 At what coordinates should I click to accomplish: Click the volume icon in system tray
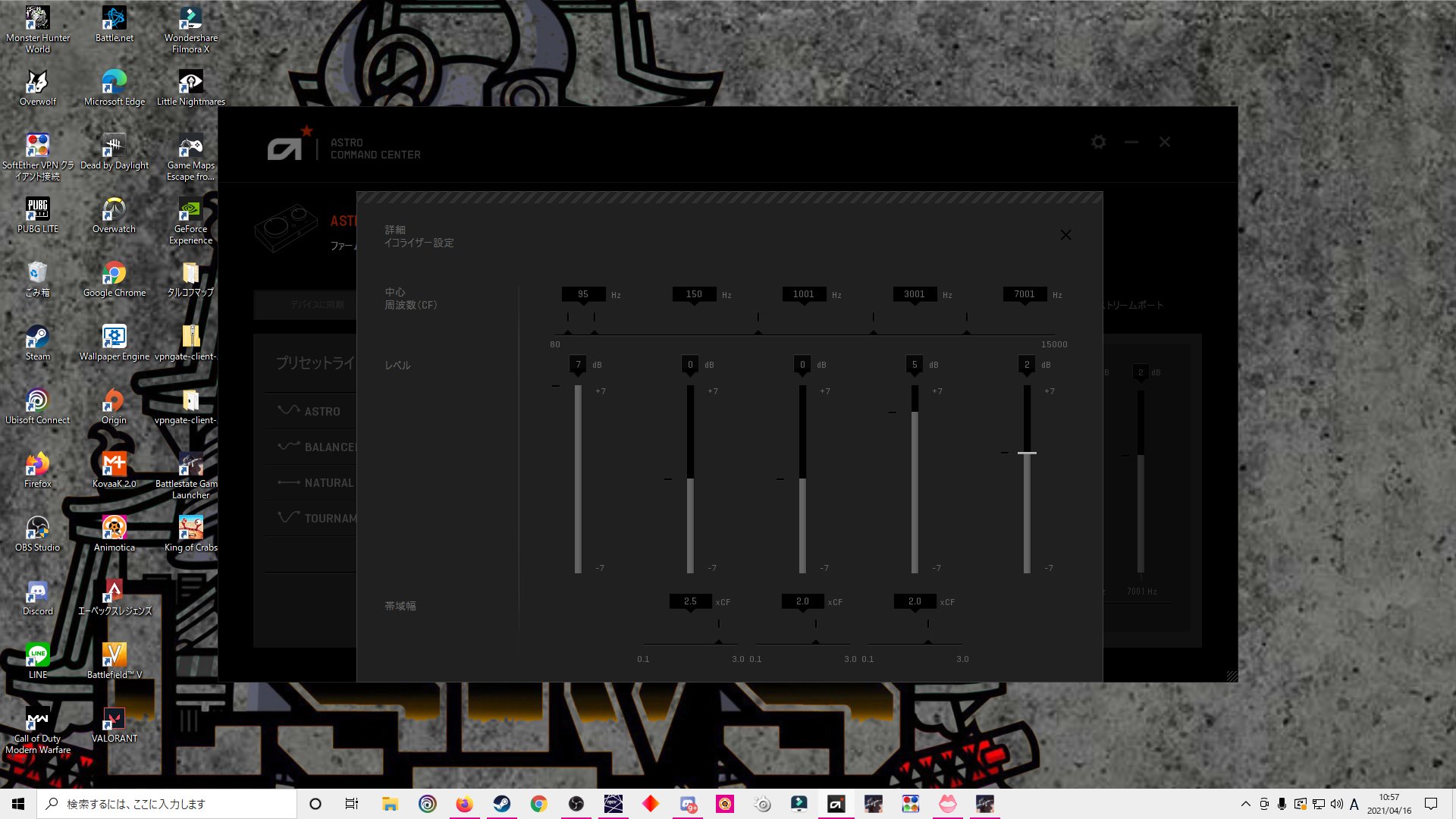point(1336,804)
